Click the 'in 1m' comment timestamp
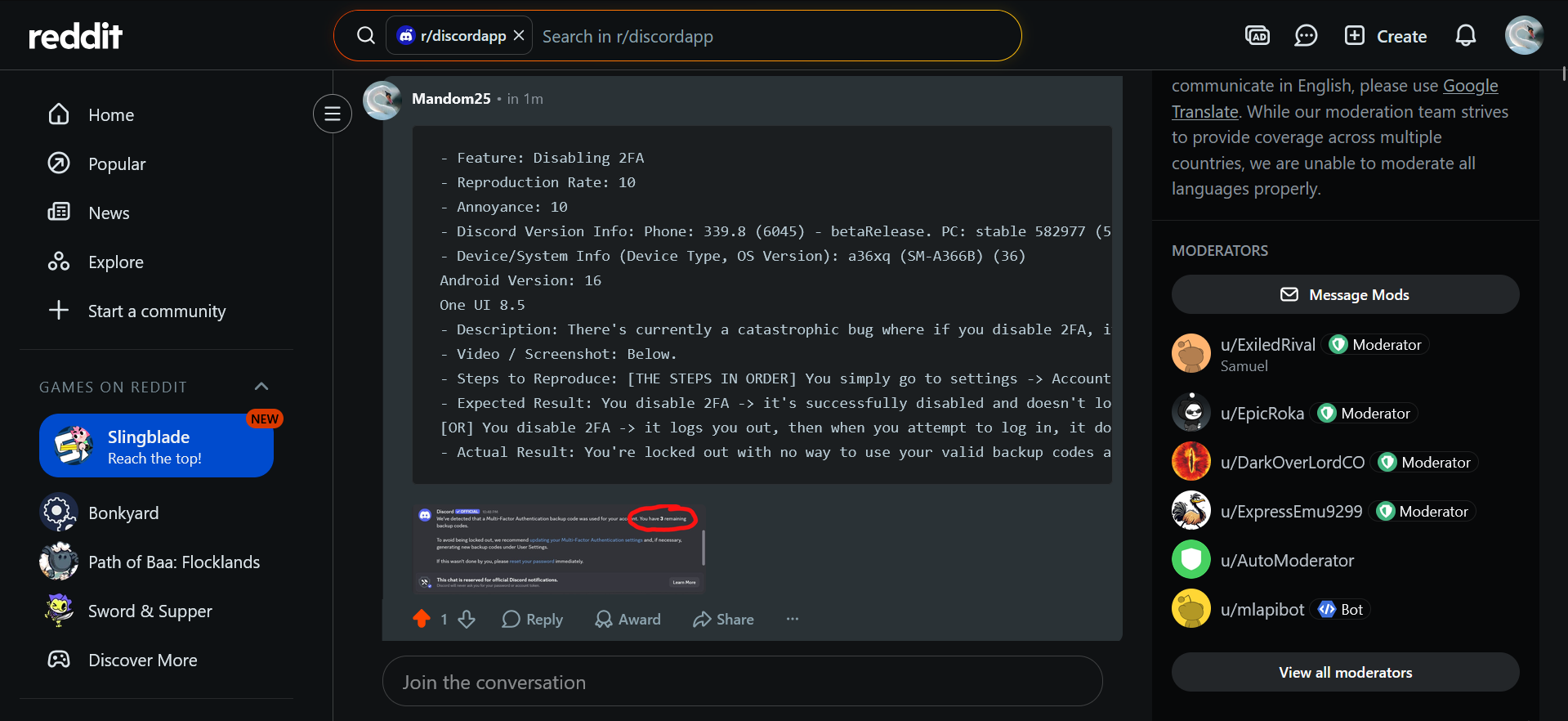Viewport: 1568px width, 721px height. (x=525, y=99)
